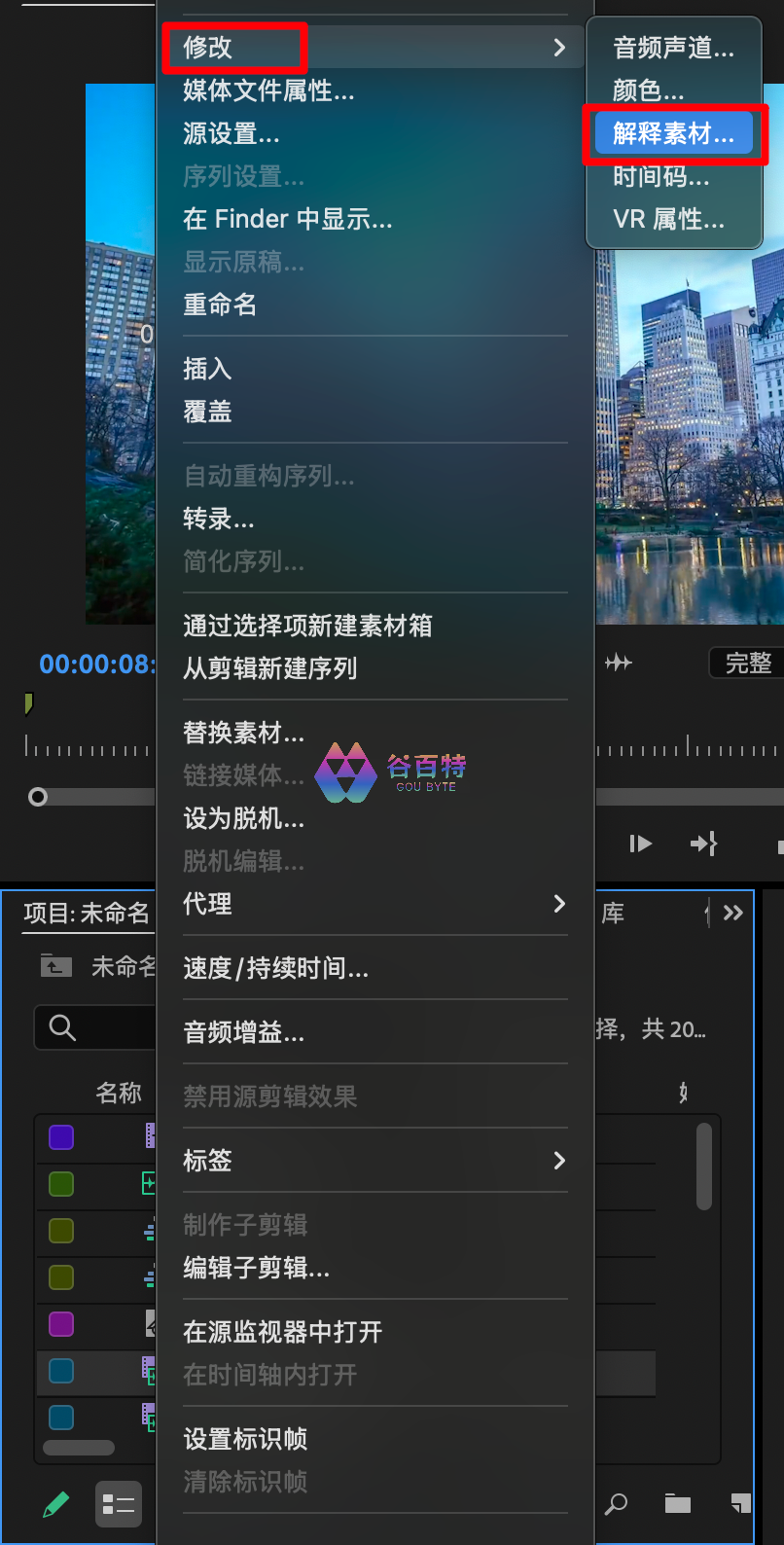Click the zoom scroll bar handle circle

(38, 797)
